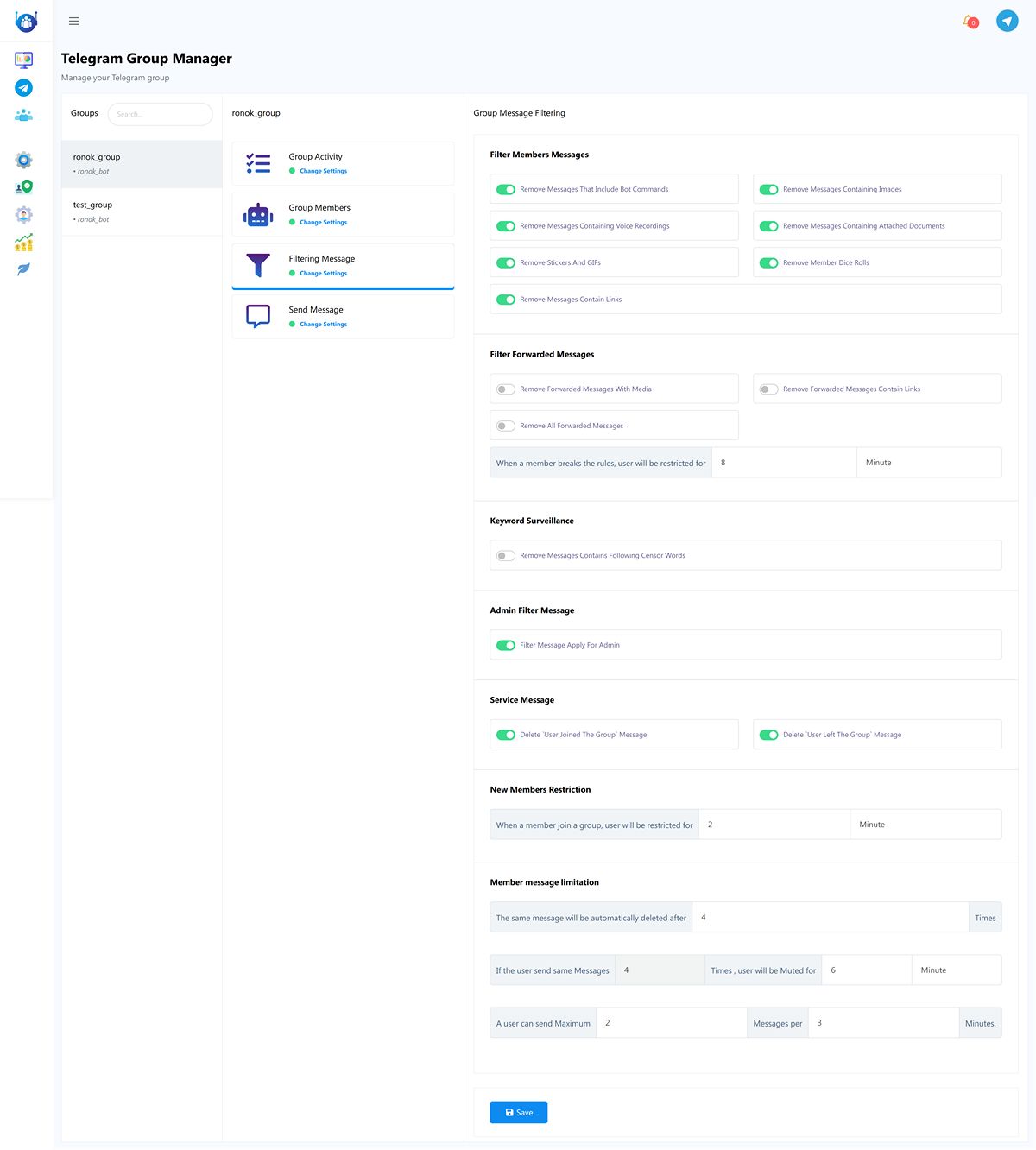Viewport: 1036px width, 1150px height.
Task: Select the Group Activity section
Action: point(343,163)
